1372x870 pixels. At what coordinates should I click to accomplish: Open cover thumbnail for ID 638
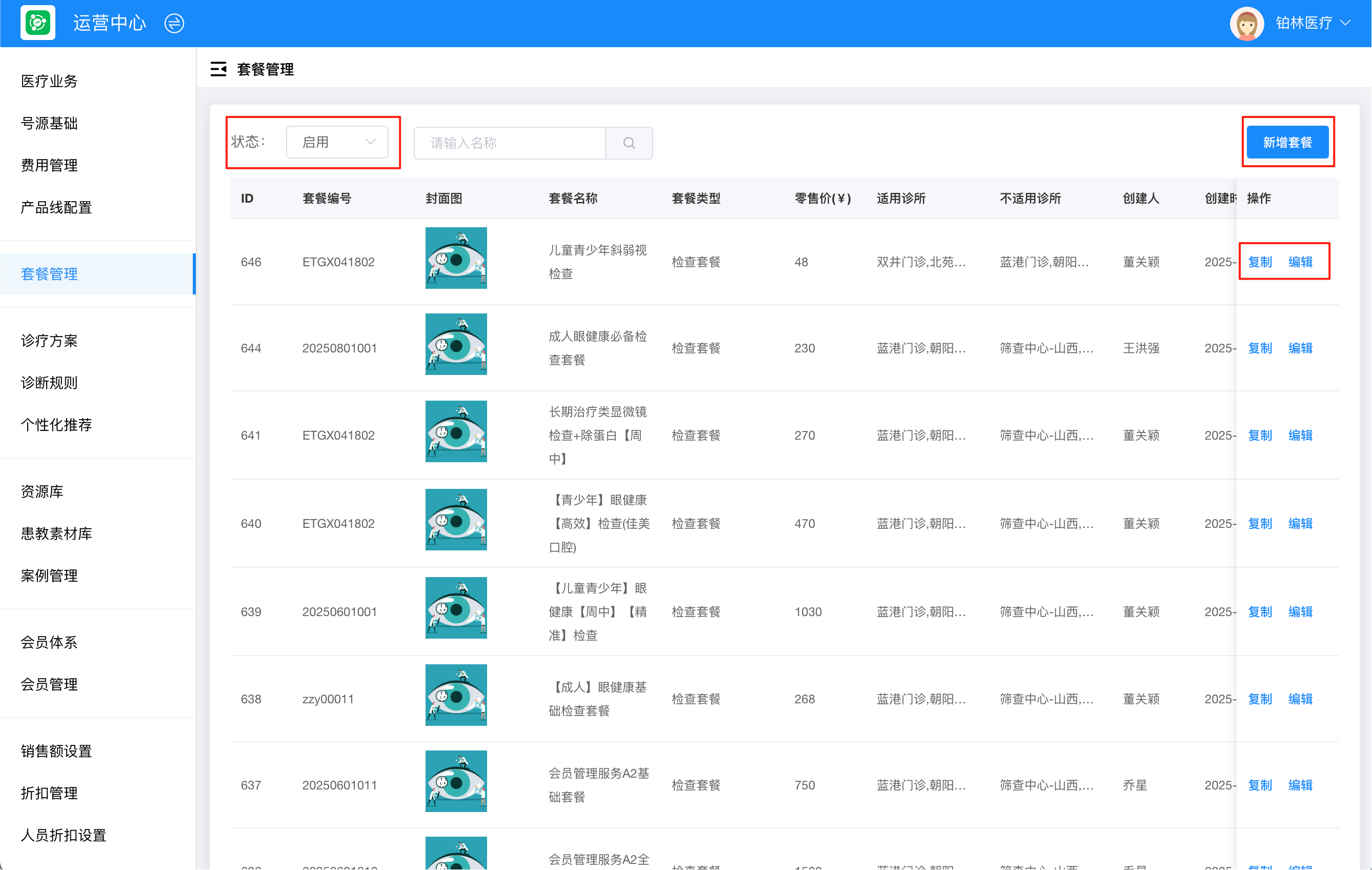pyautogui.click(x=456, y=695)
